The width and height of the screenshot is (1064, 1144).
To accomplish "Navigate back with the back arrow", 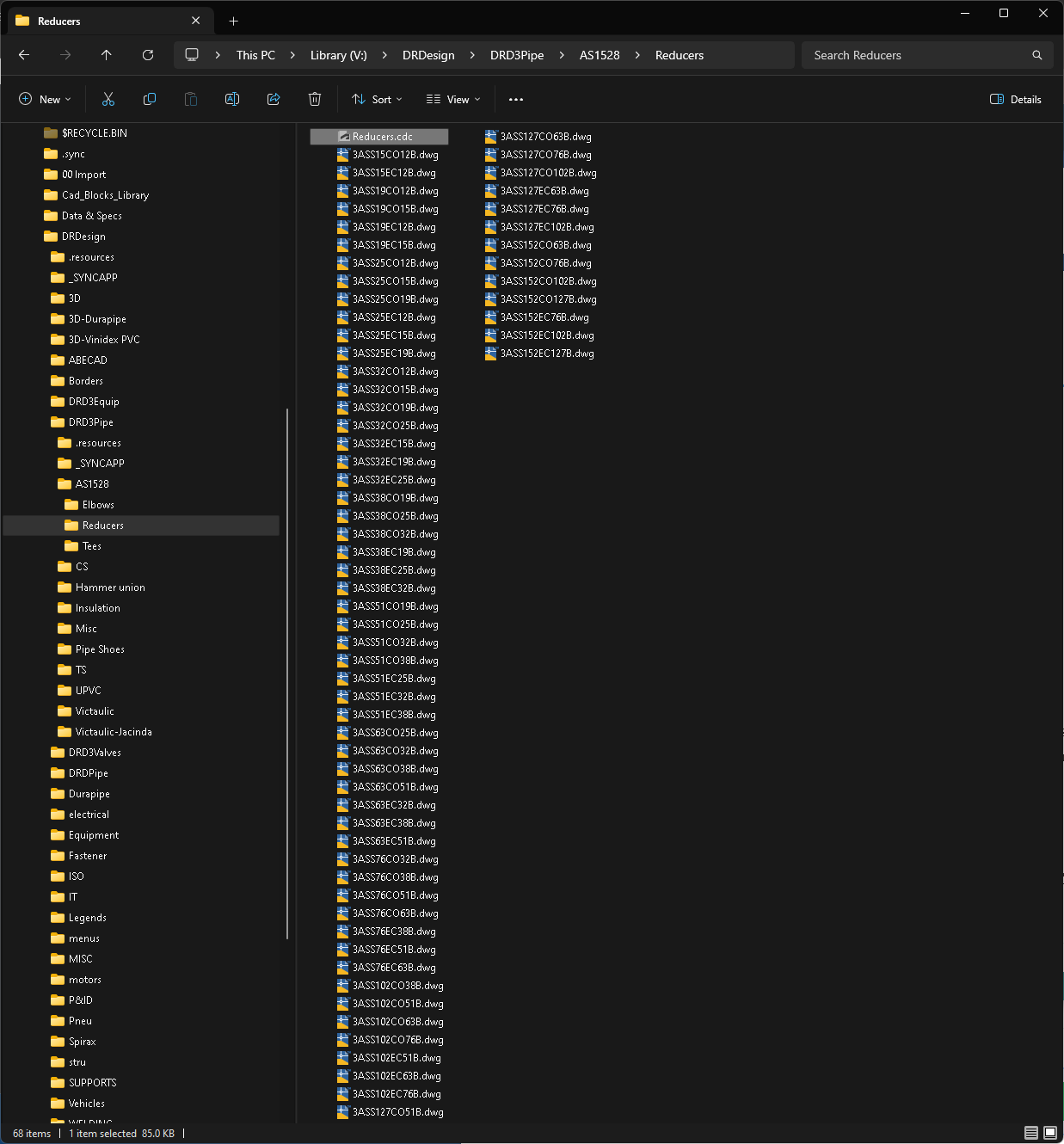I will point(24,55).
